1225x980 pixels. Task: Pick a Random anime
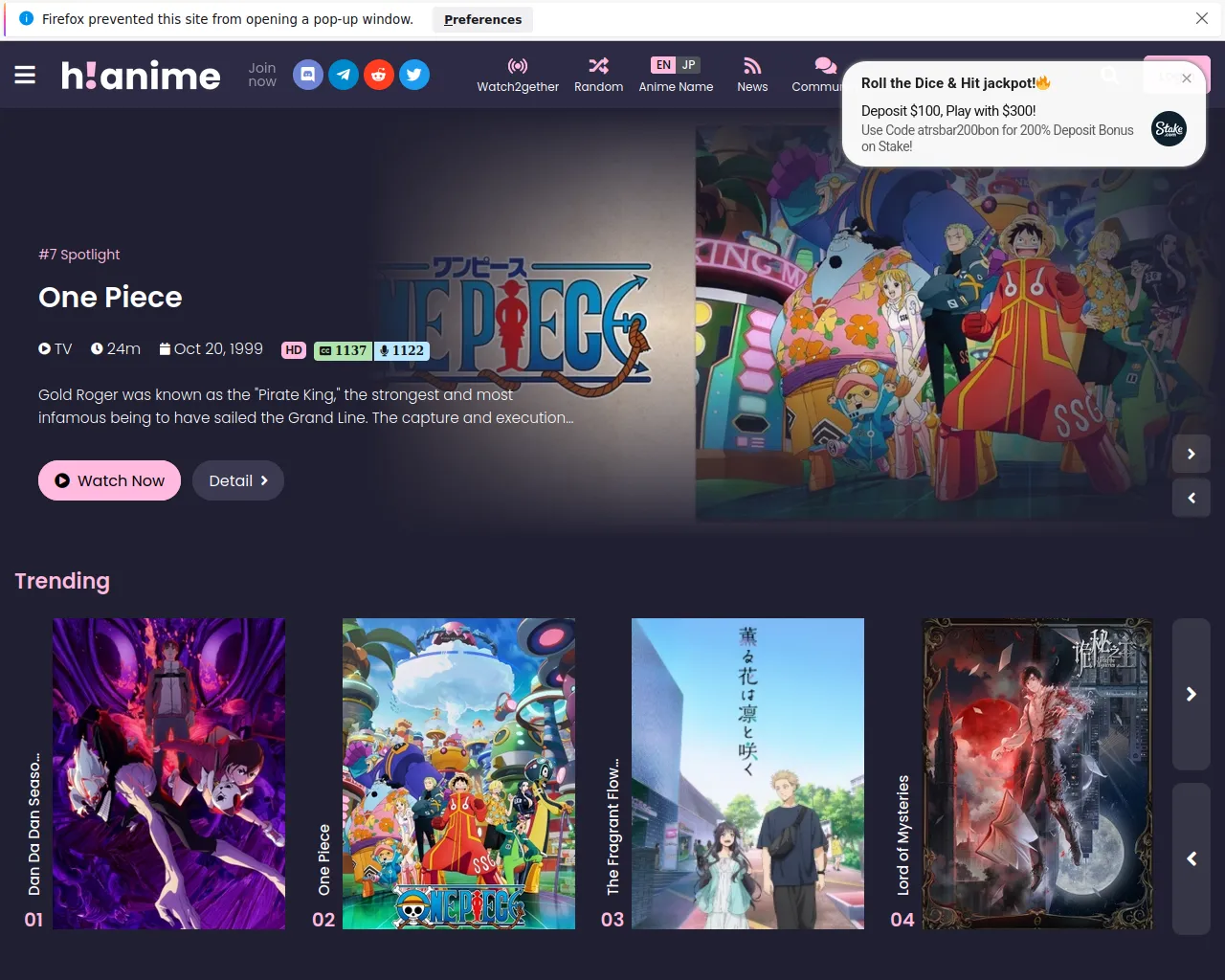click(598, 75)
